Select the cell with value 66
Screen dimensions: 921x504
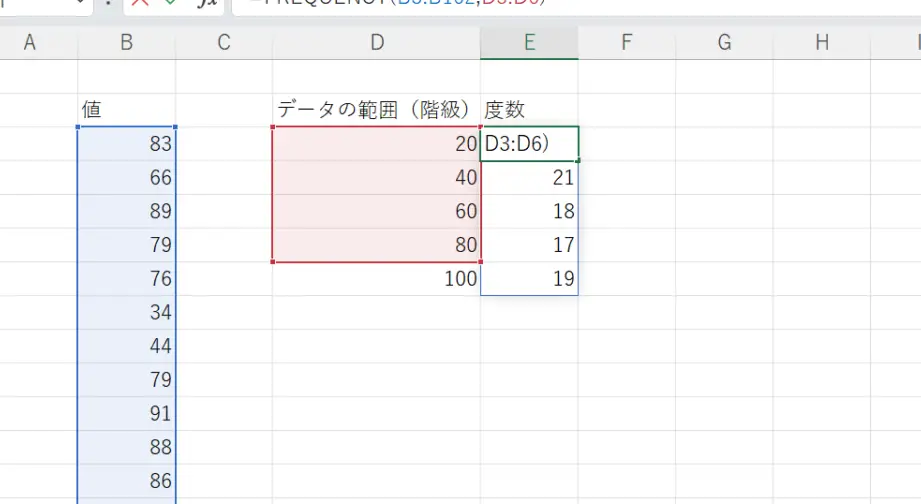126,177
